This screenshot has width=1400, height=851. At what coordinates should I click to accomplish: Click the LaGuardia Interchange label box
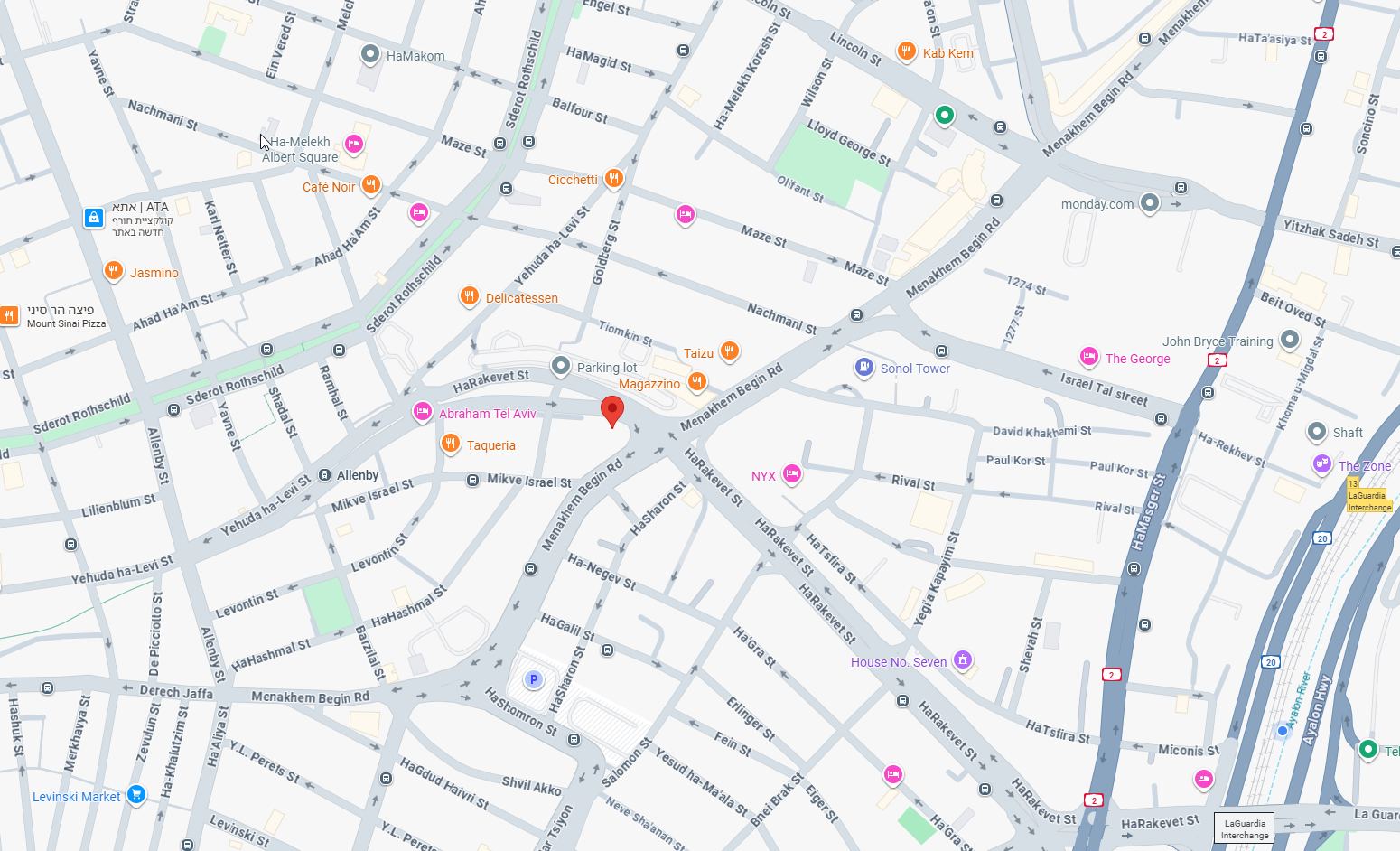pyautogui.click(x=1244, y=828)
